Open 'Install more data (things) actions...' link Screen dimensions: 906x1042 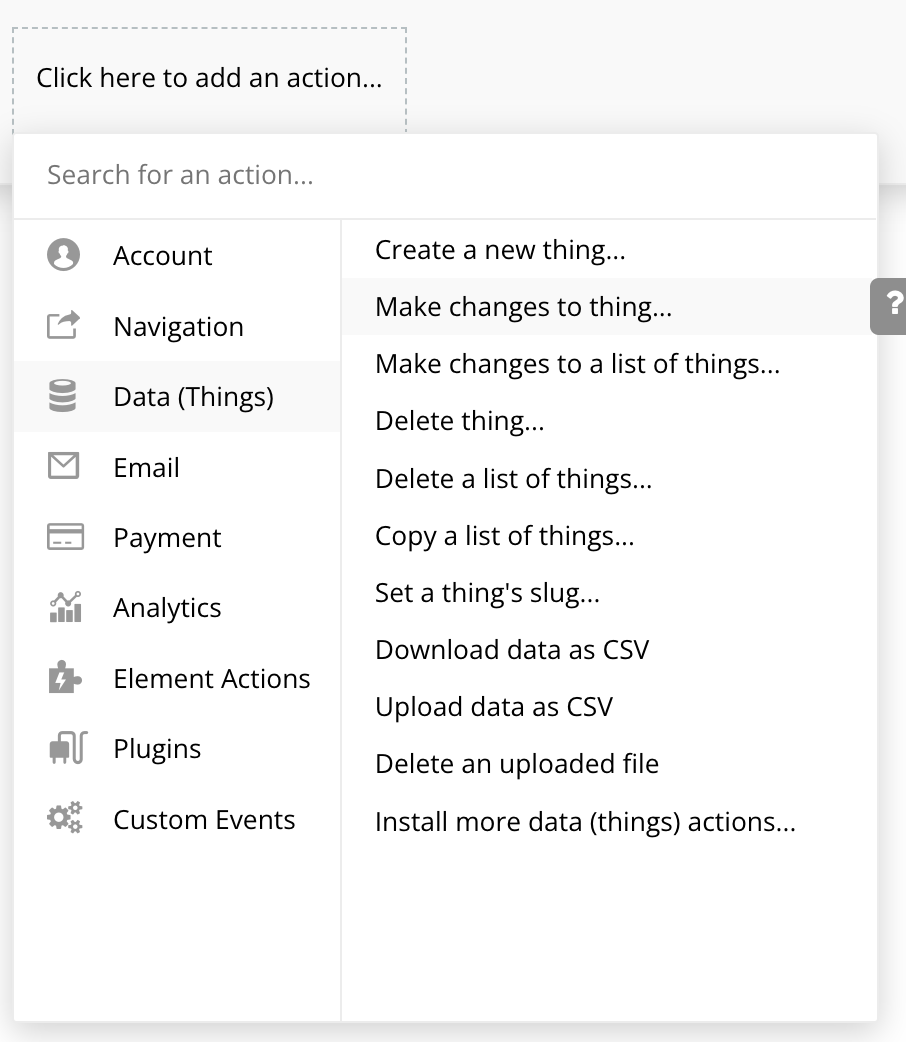click(585, 822)
